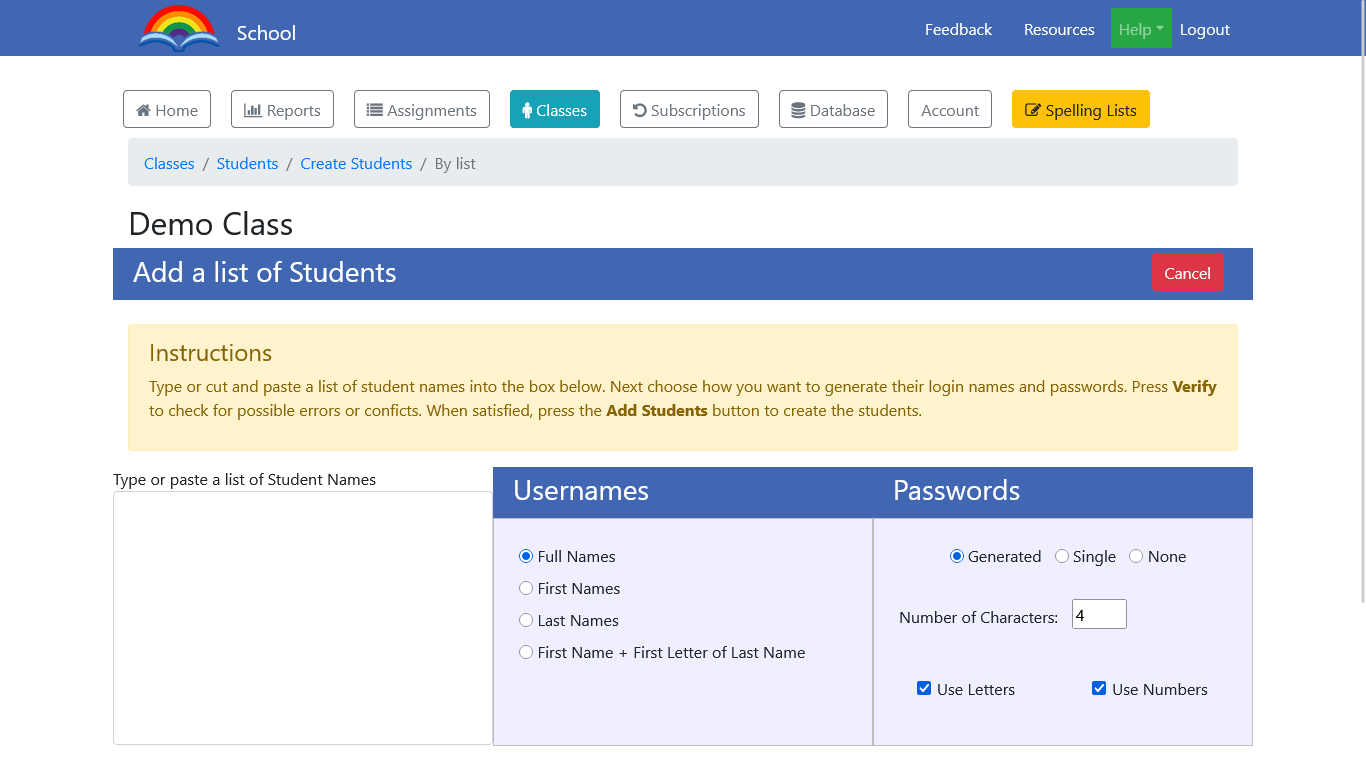
Task: Go to Home tab
Action: tap(167, 110)
